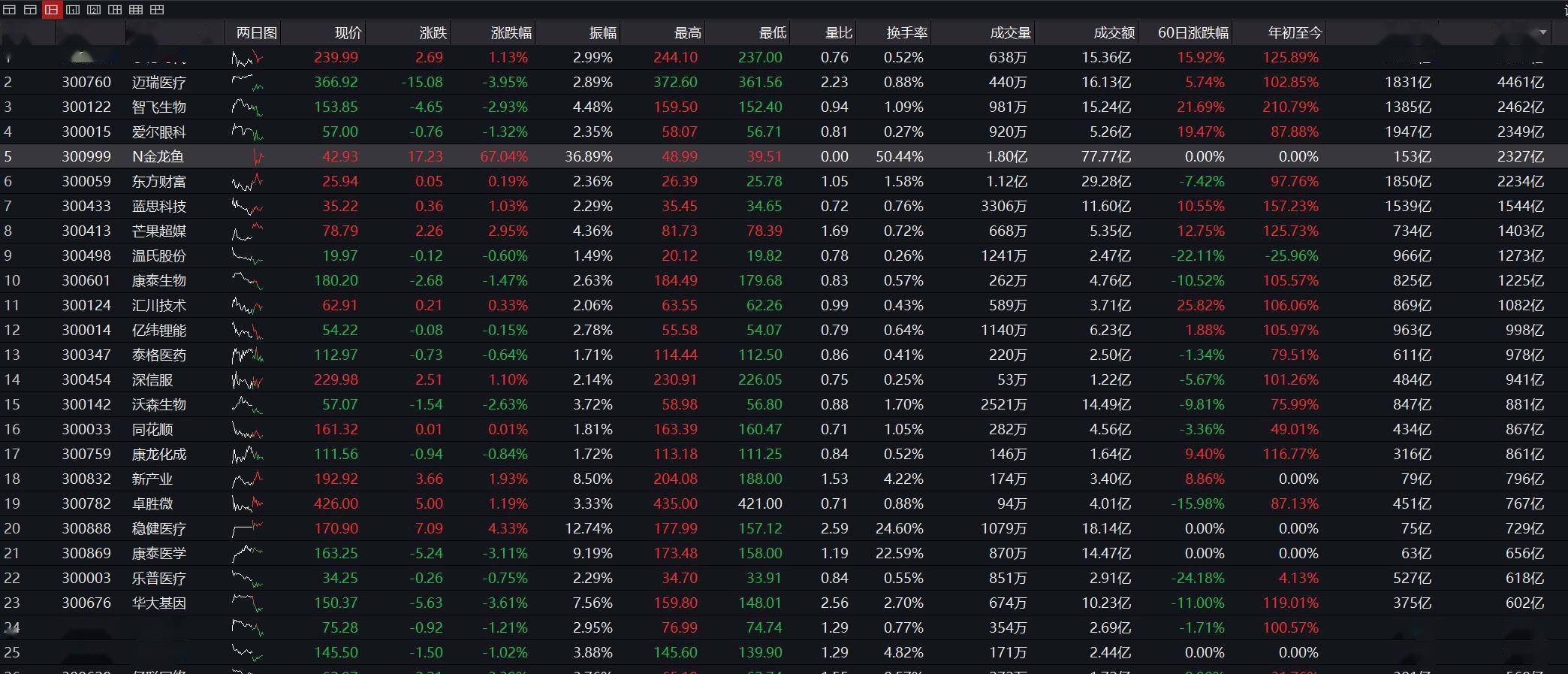Select stock name 卓胜微
Screen dimensions: 1568x674
point(152,504)
